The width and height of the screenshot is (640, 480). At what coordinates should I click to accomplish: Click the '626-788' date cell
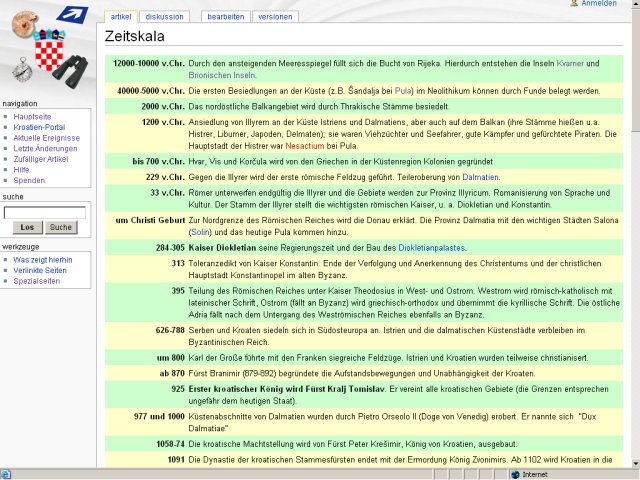point(170,330)
